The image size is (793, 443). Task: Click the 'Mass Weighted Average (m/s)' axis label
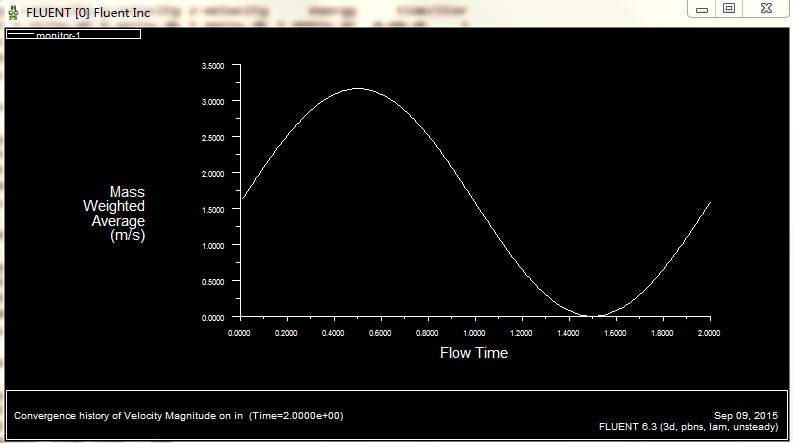114,213
